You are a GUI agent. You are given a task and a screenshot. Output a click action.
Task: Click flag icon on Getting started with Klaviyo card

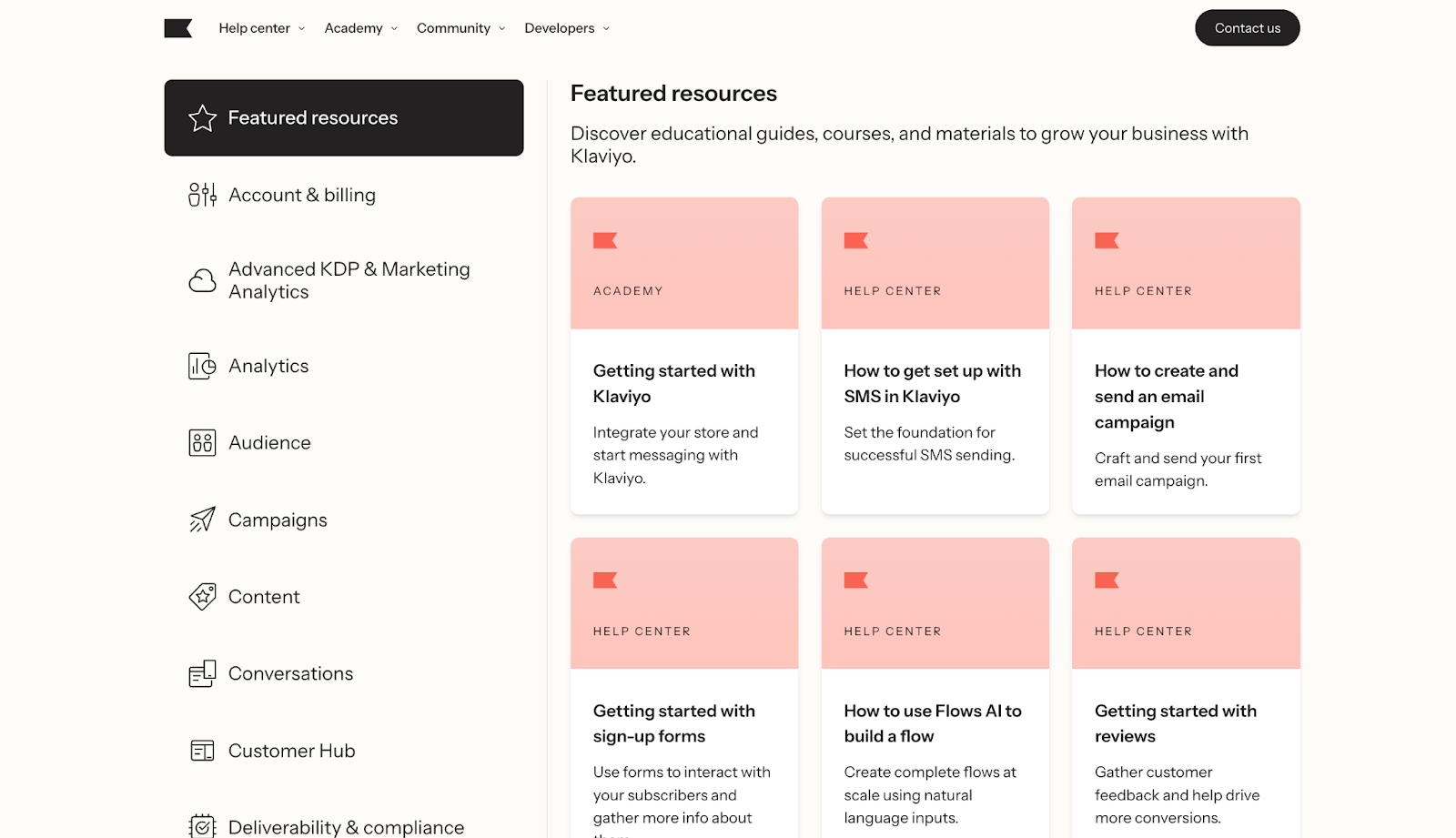(x=605, y=240)
